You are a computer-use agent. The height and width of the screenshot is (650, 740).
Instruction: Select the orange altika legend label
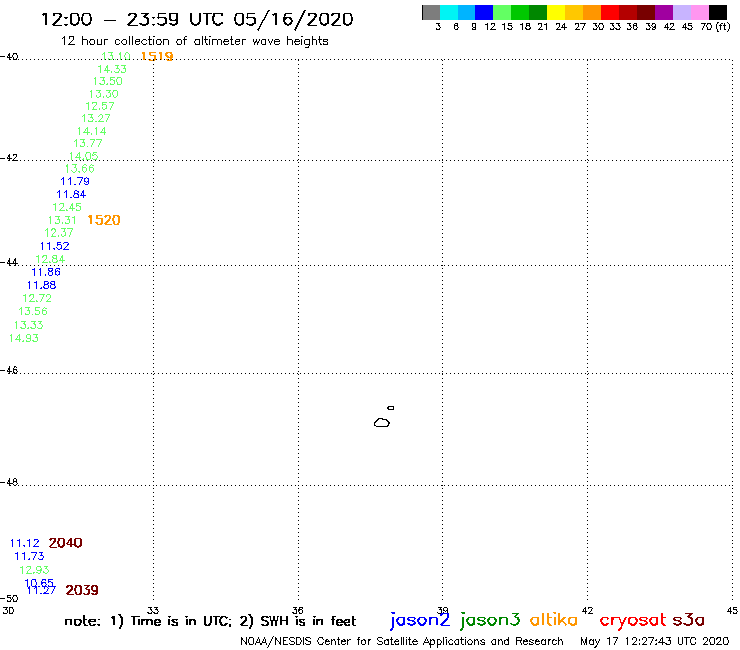[554, 619]
